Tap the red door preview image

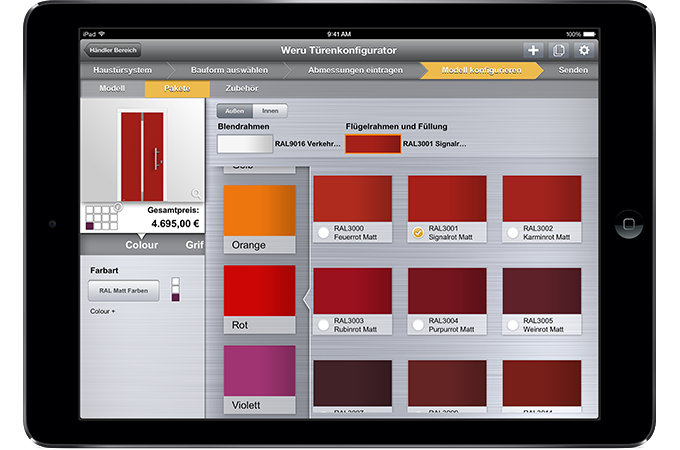[142, 156]
